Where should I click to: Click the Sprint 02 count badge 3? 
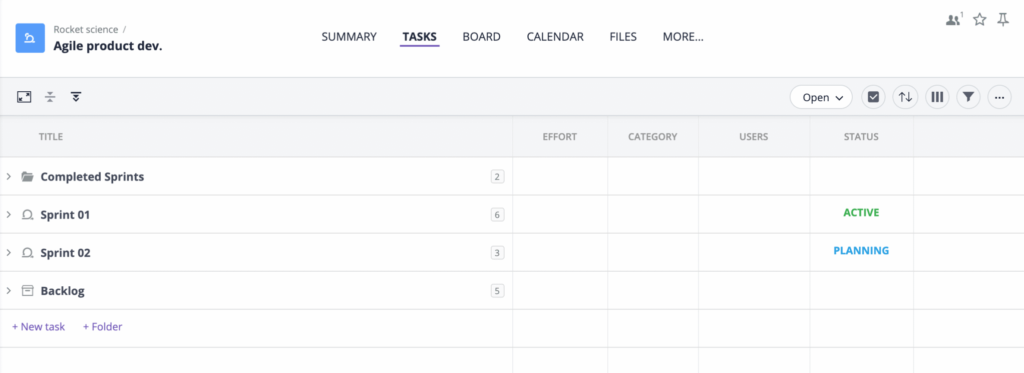pyautogui.click(x=498, y=253)
